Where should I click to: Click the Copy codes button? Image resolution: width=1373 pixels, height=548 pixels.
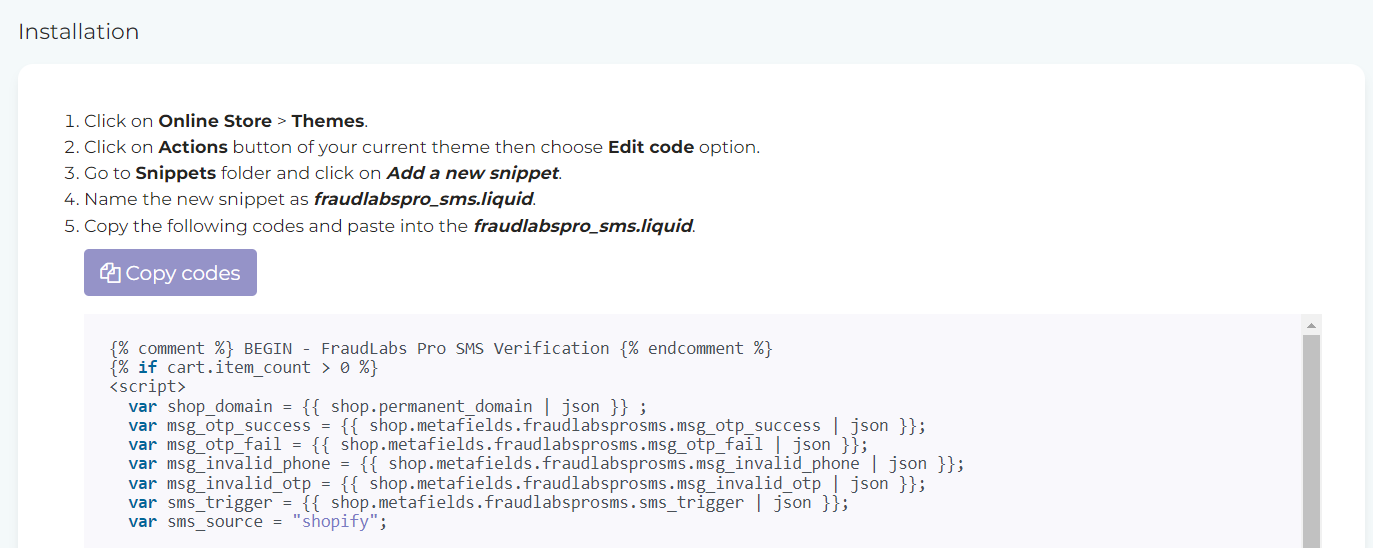[x=170, y=273]
